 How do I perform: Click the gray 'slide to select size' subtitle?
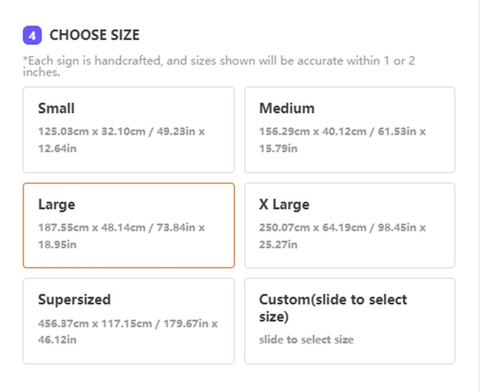click(x=306, y=340)
